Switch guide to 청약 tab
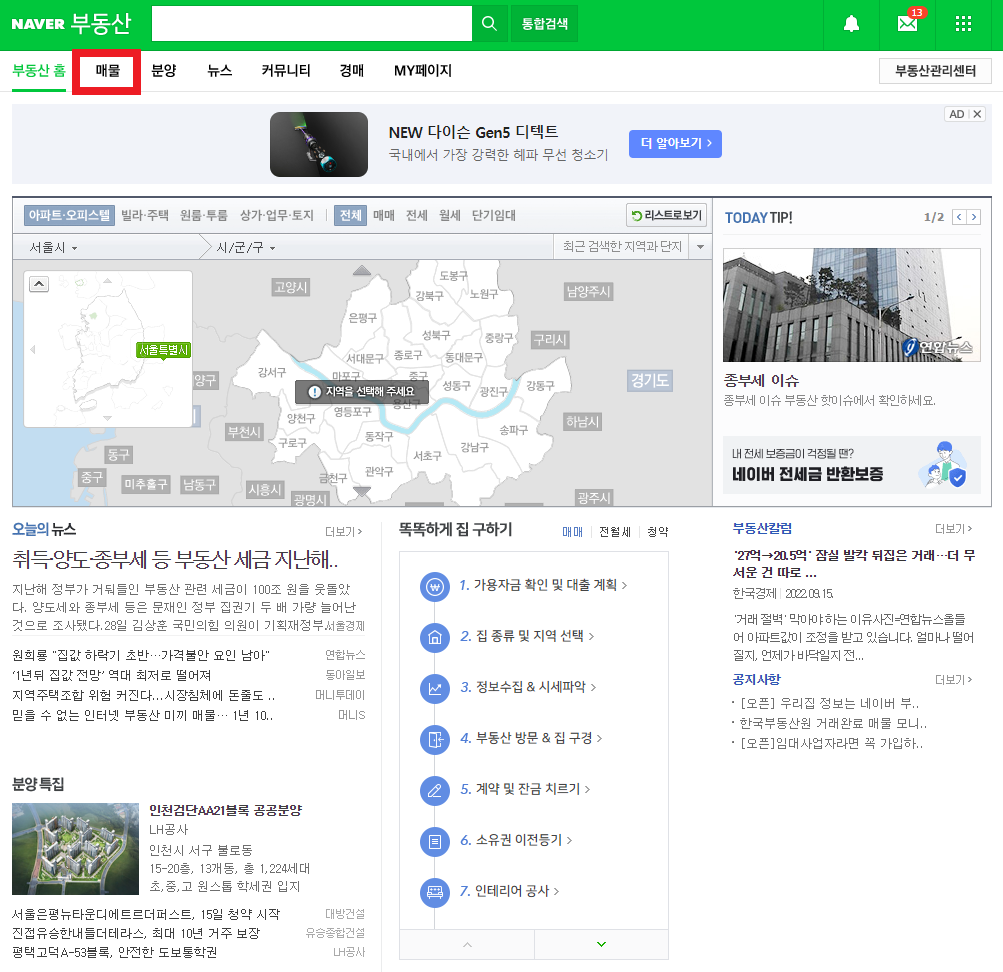Screen dimensions: 1003x972 click(658, 532)
